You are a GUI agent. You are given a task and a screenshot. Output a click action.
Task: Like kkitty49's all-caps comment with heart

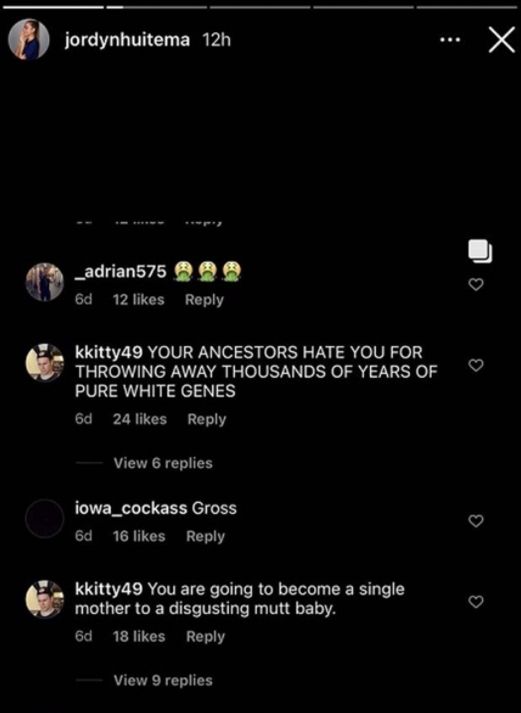pos(476,365)
